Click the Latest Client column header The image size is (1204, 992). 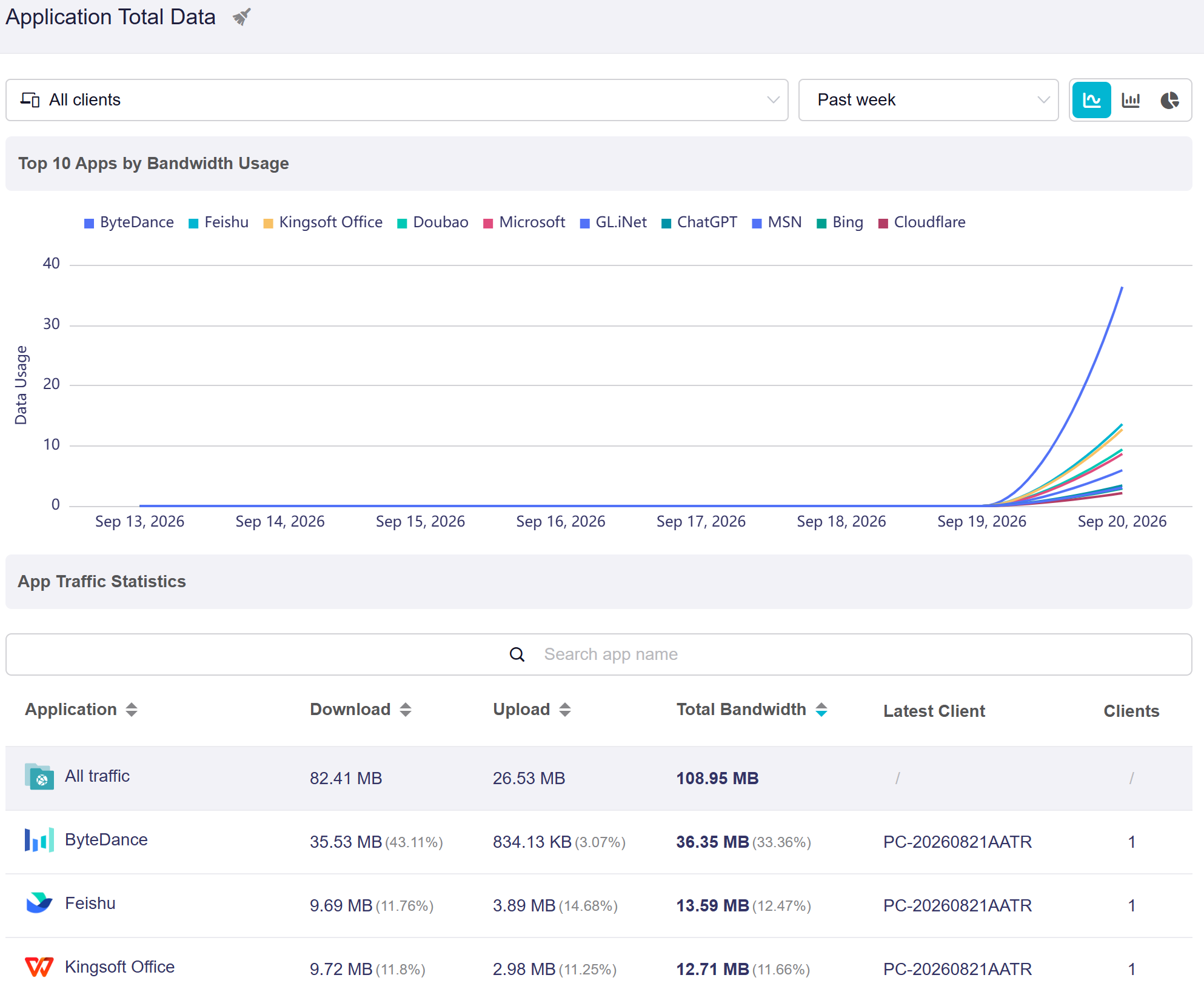point(934,711)
